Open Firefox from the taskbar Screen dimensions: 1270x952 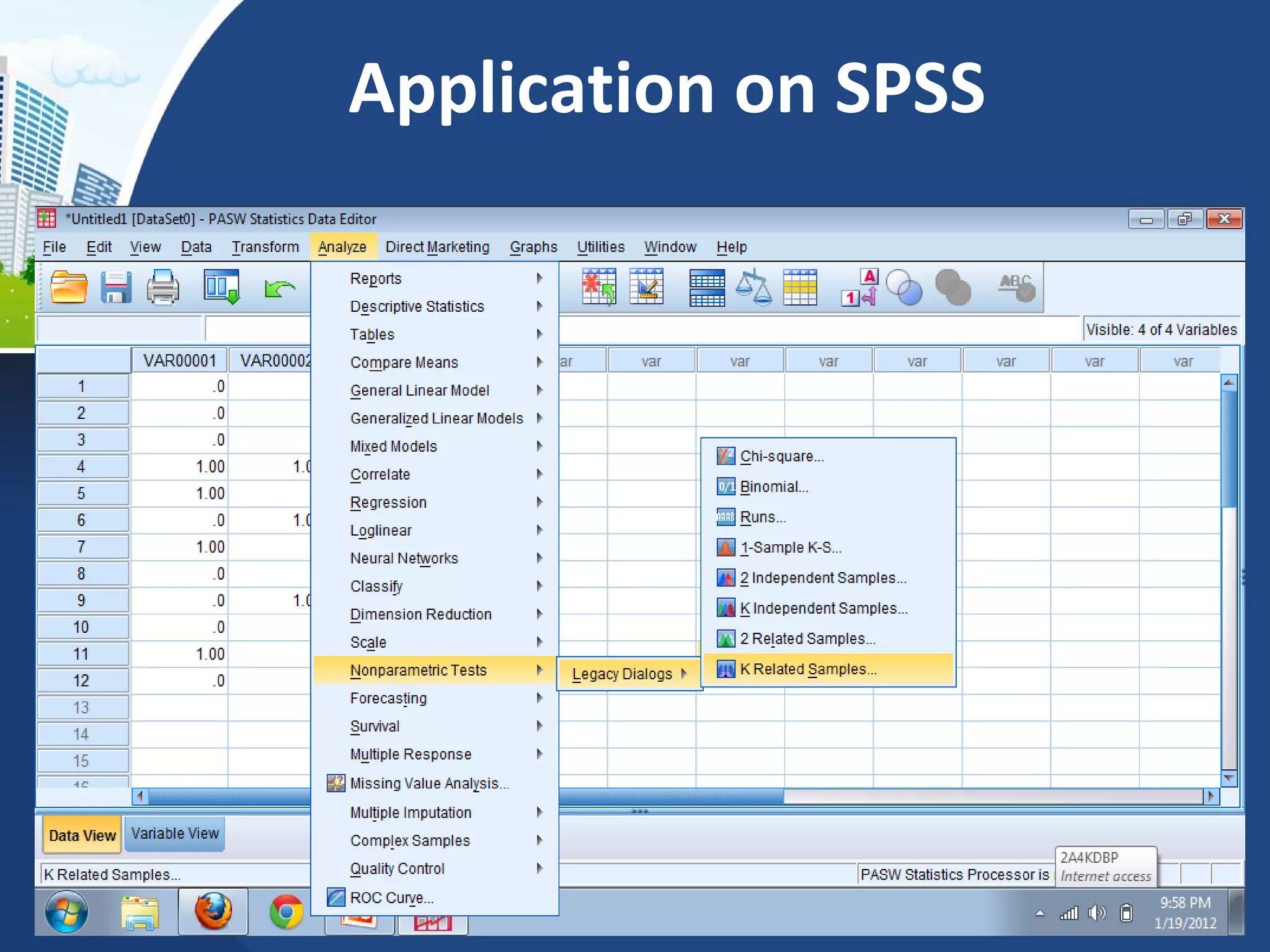pos(213,911)
